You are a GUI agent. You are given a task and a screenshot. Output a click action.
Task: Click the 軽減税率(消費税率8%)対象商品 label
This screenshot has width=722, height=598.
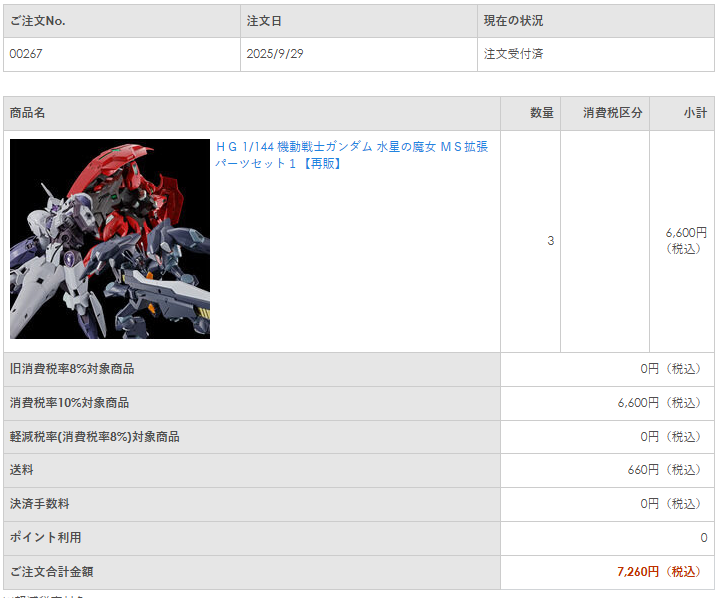click(95, 437)
